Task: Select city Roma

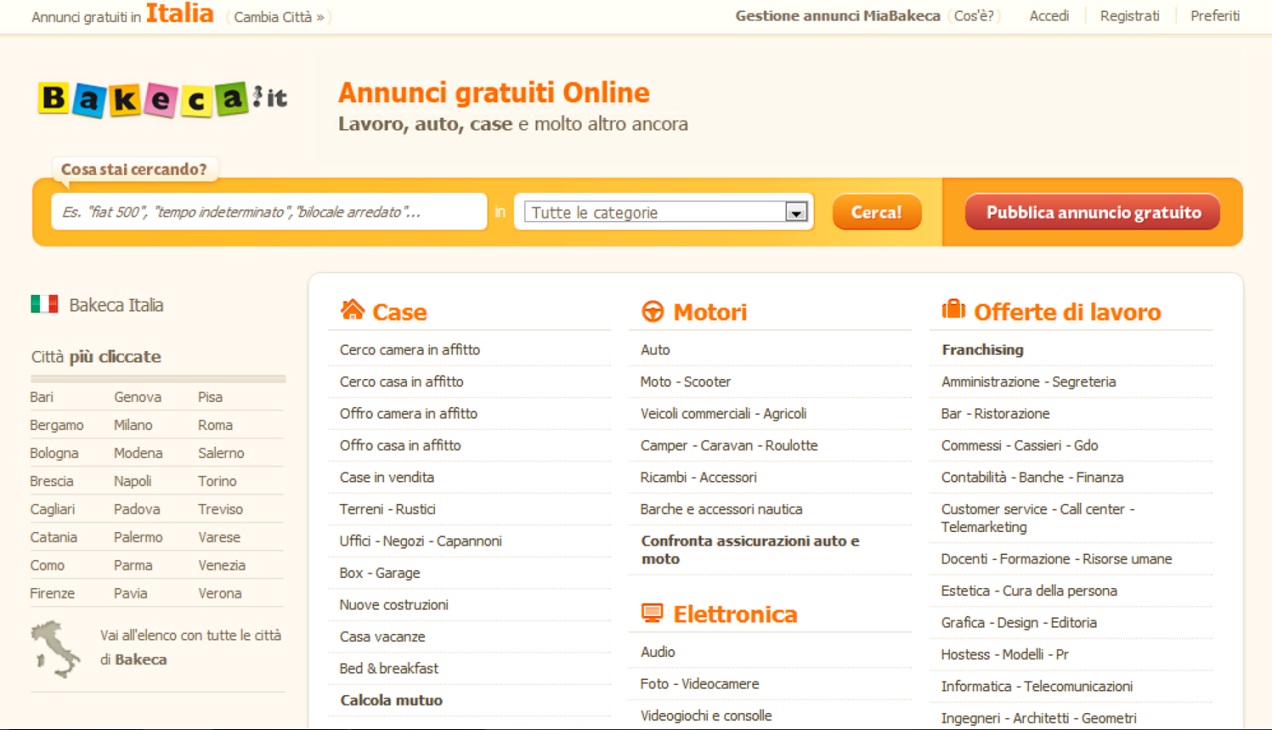Action: point(215,425)
